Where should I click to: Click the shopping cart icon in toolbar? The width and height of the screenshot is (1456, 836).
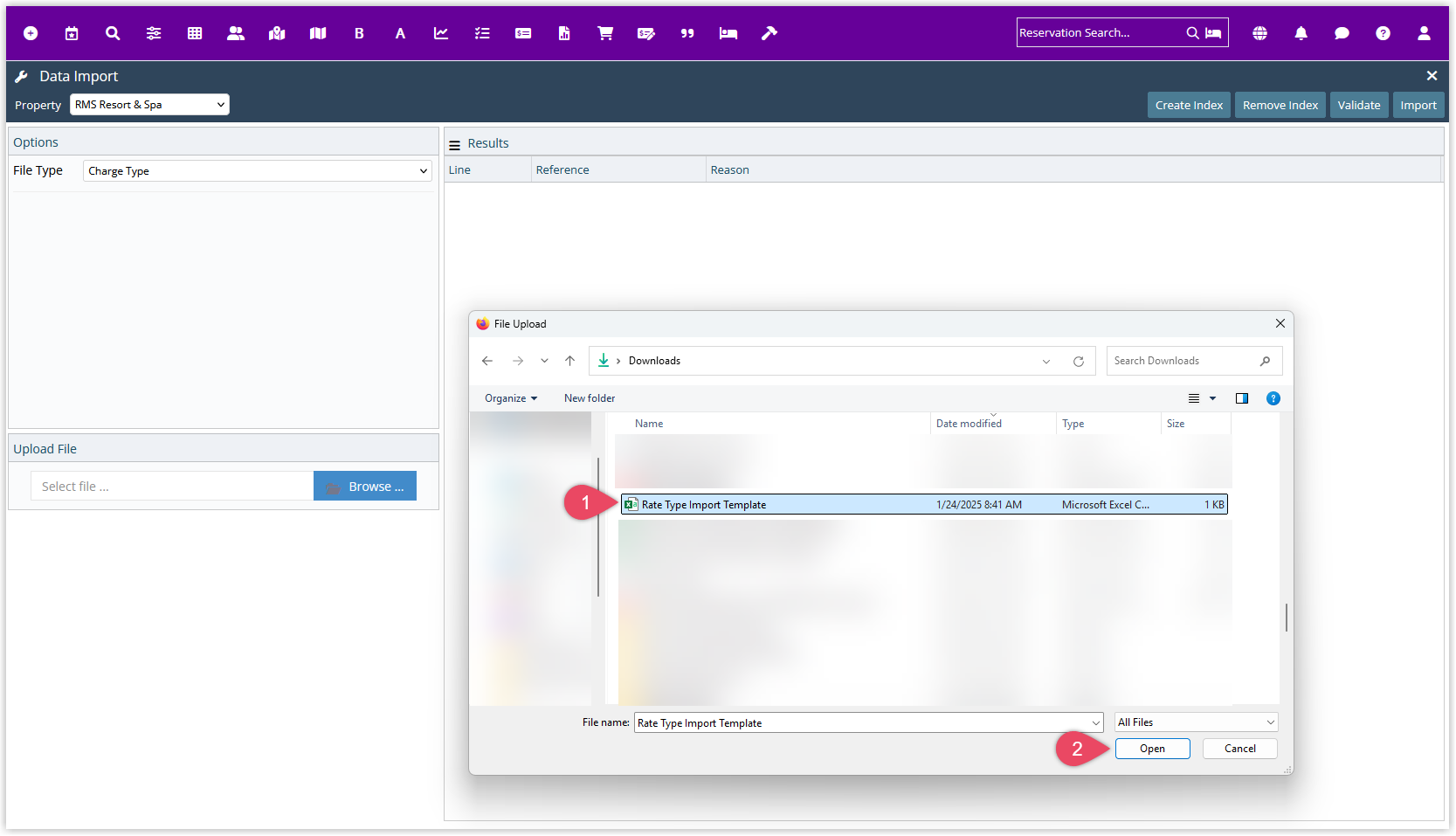(x=605, y=33)
